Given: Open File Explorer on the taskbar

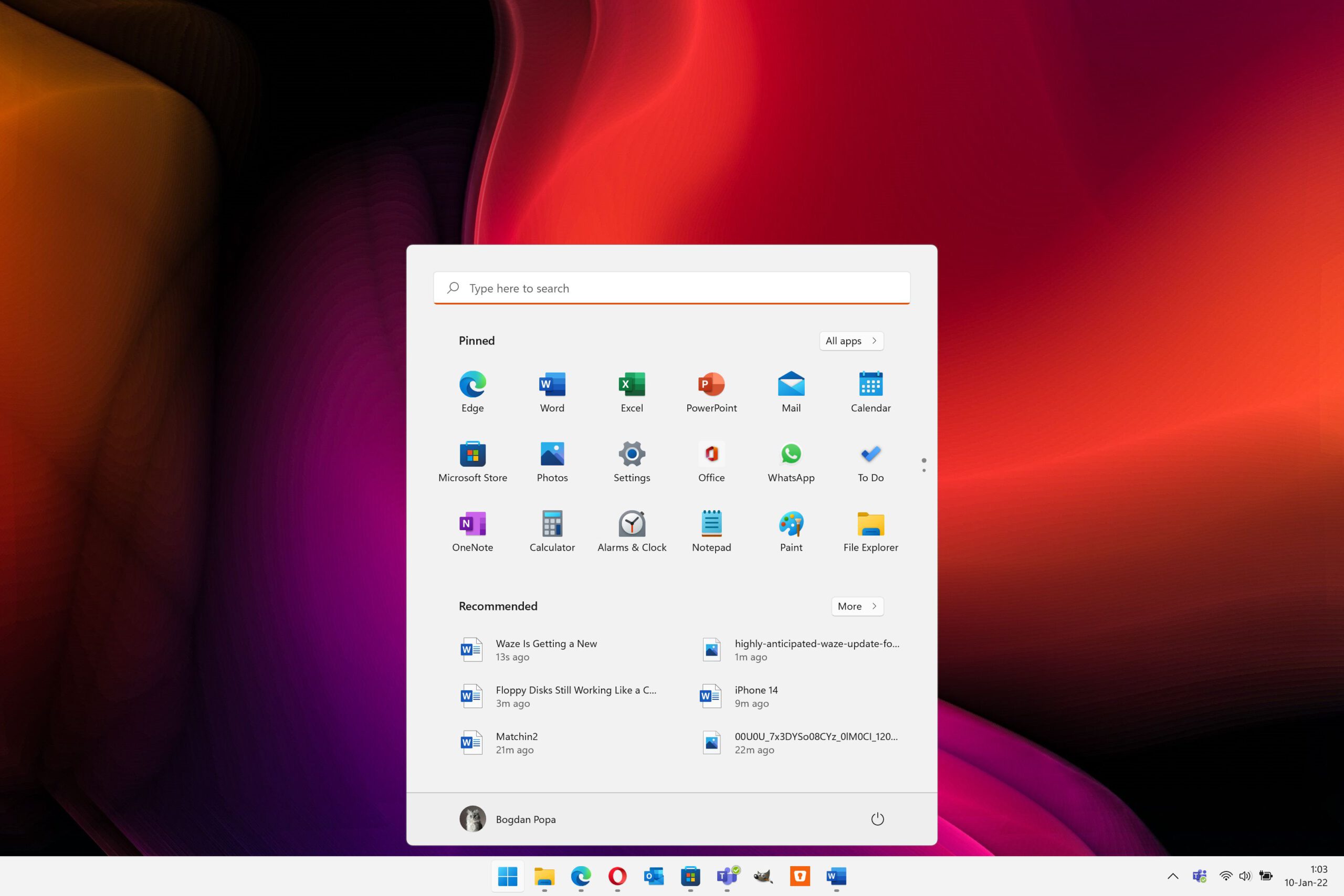Looking at the screenshot, I should 544,876.
